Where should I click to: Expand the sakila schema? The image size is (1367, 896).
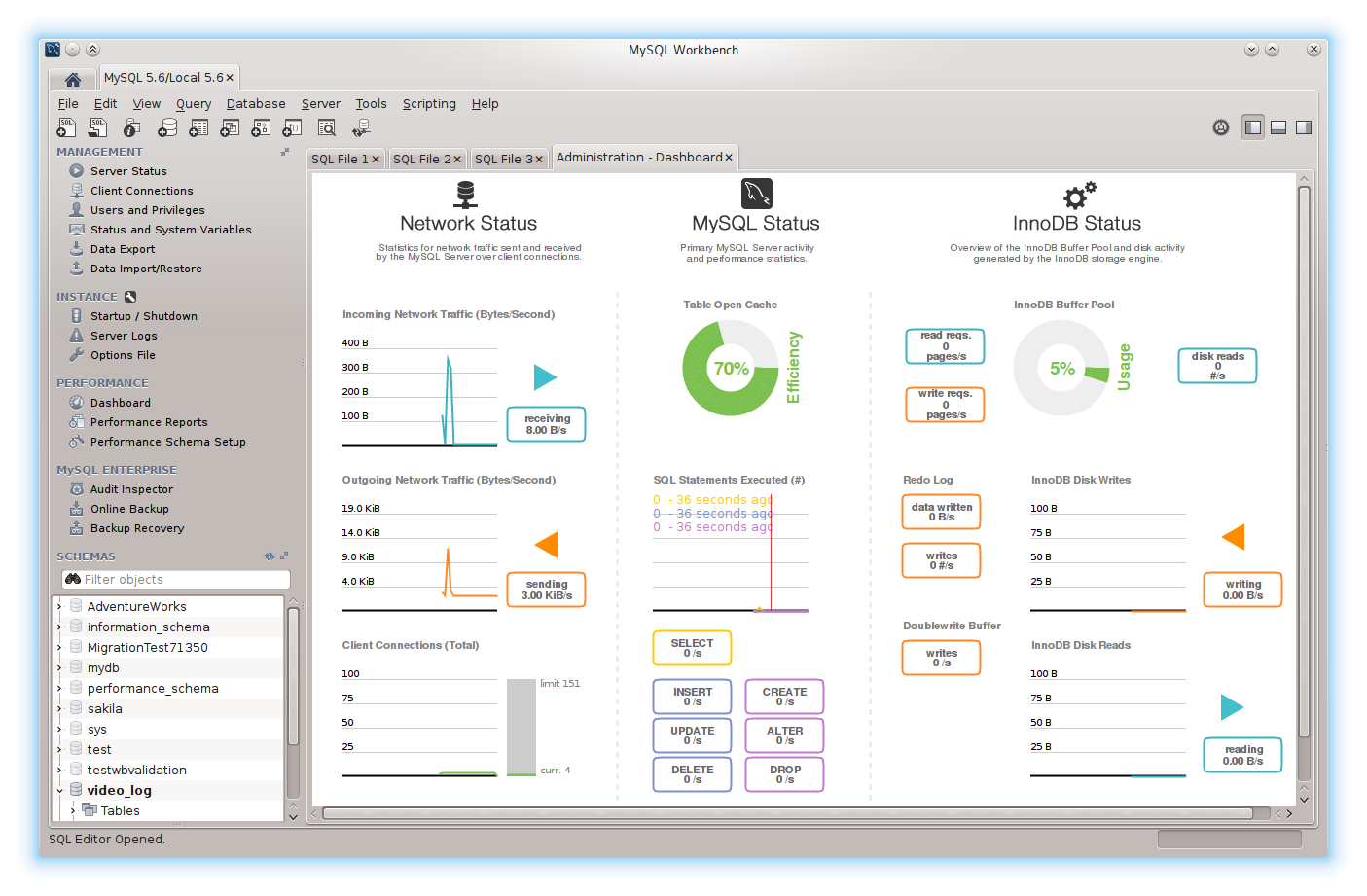click(60, 709)
